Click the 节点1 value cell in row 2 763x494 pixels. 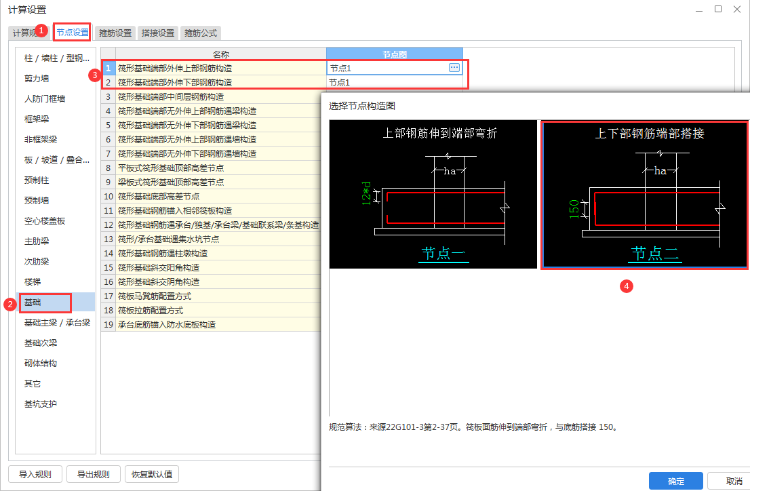pyautogui.click(x=395, y=82)
